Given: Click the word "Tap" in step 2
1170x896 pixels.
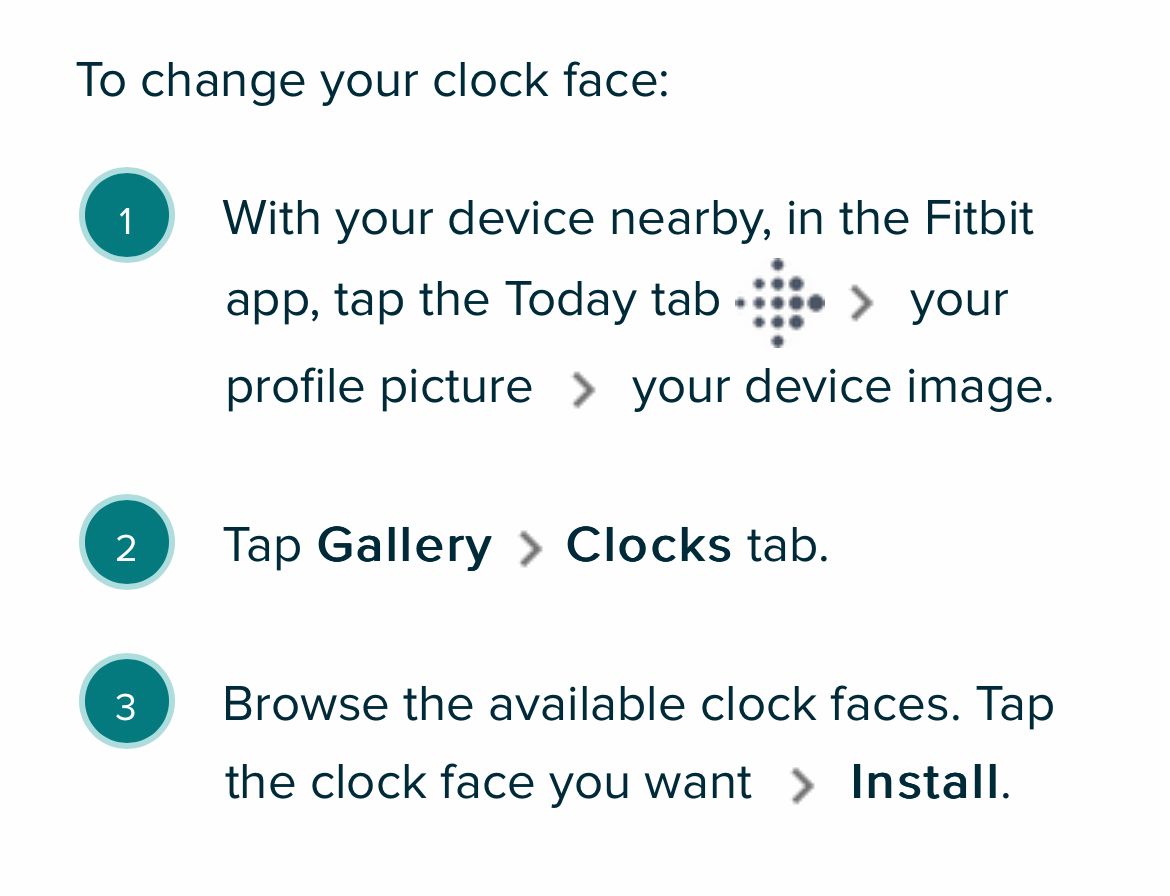Looking at the screenshot, I should (x=261, y=547).
